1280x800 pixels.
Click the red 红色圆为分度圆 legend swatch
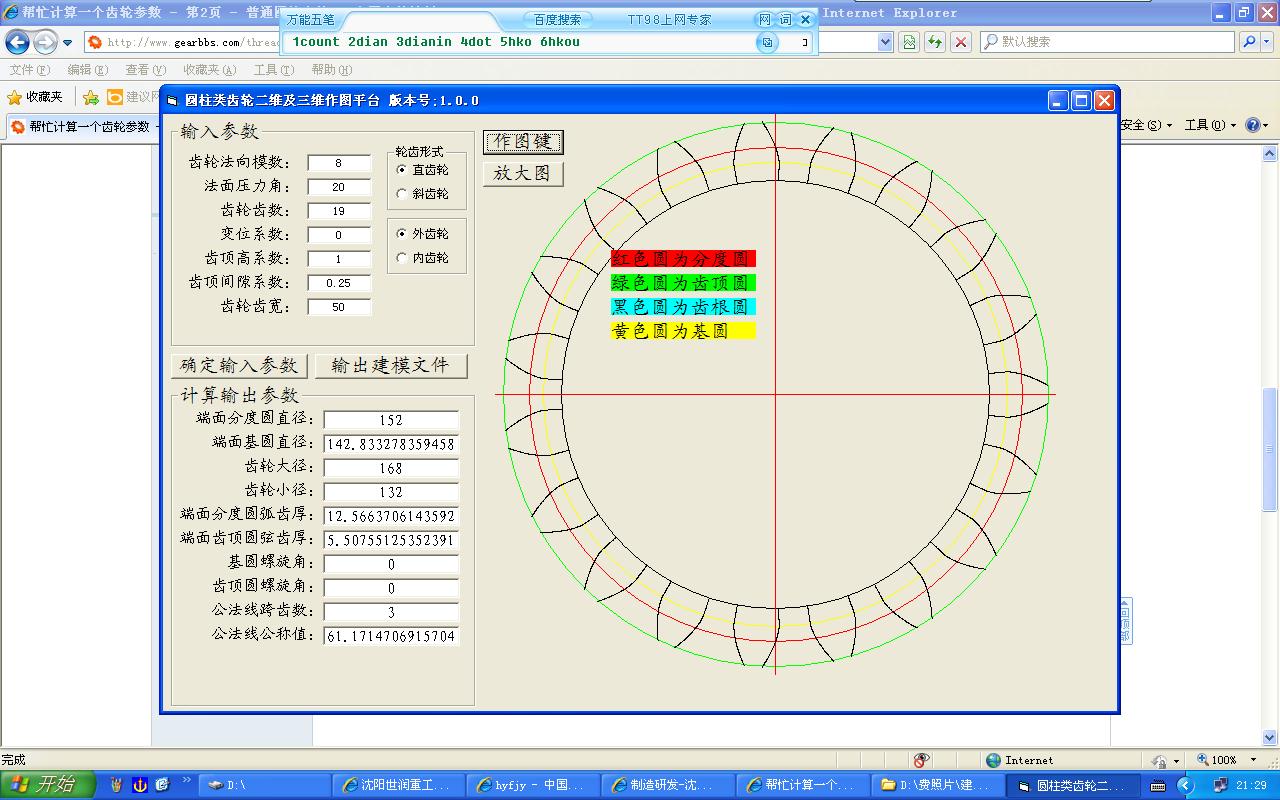point(683,259)
